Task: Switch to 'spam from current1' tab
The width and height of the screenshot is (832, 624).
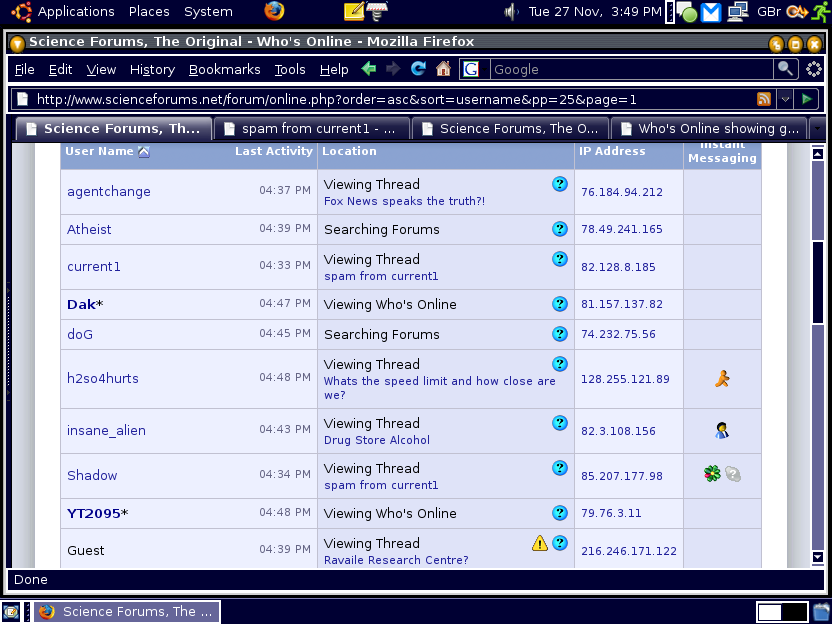Action: 314,129
